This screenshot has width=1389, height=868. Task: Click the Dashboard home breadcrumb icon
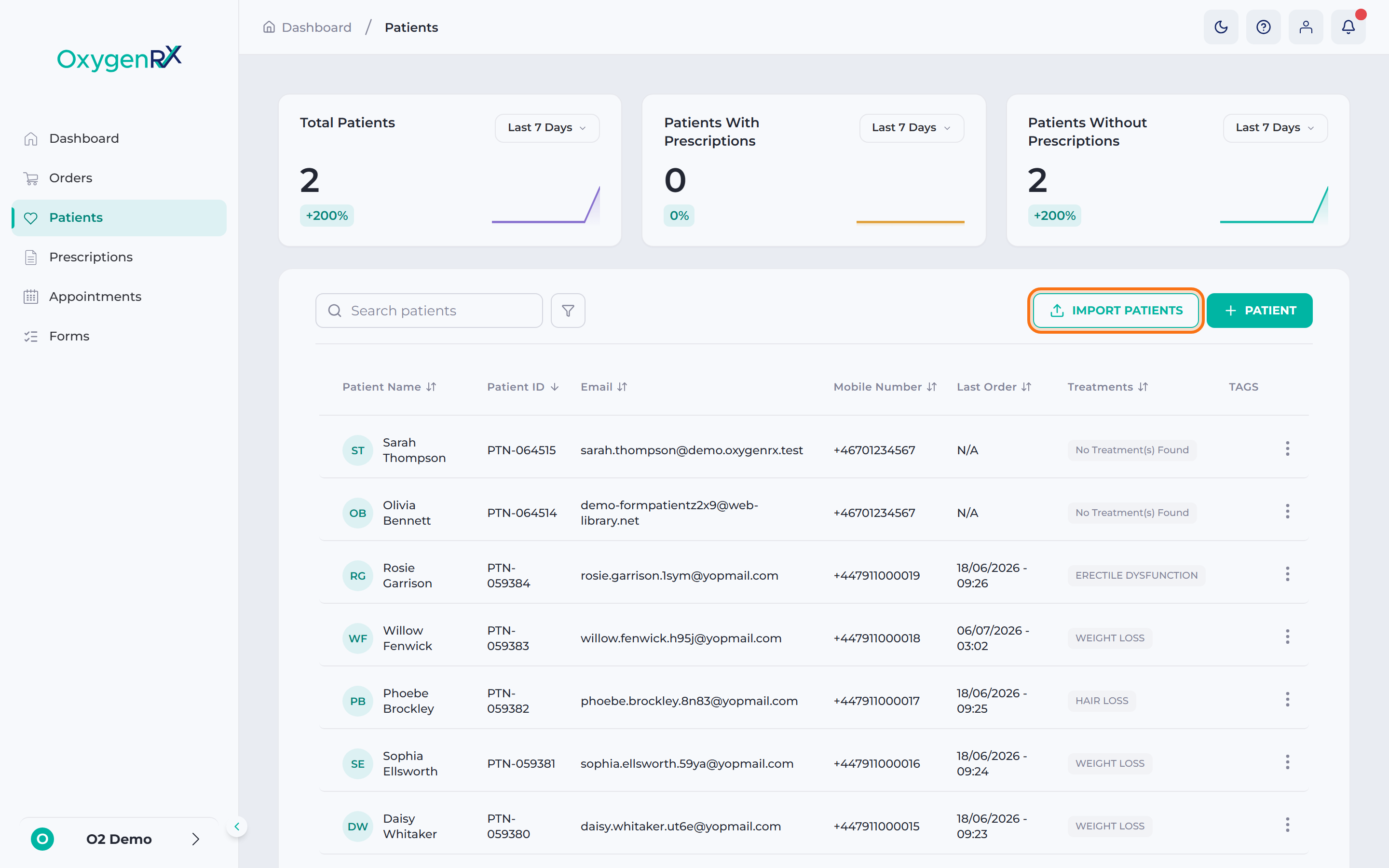(269, 27)
